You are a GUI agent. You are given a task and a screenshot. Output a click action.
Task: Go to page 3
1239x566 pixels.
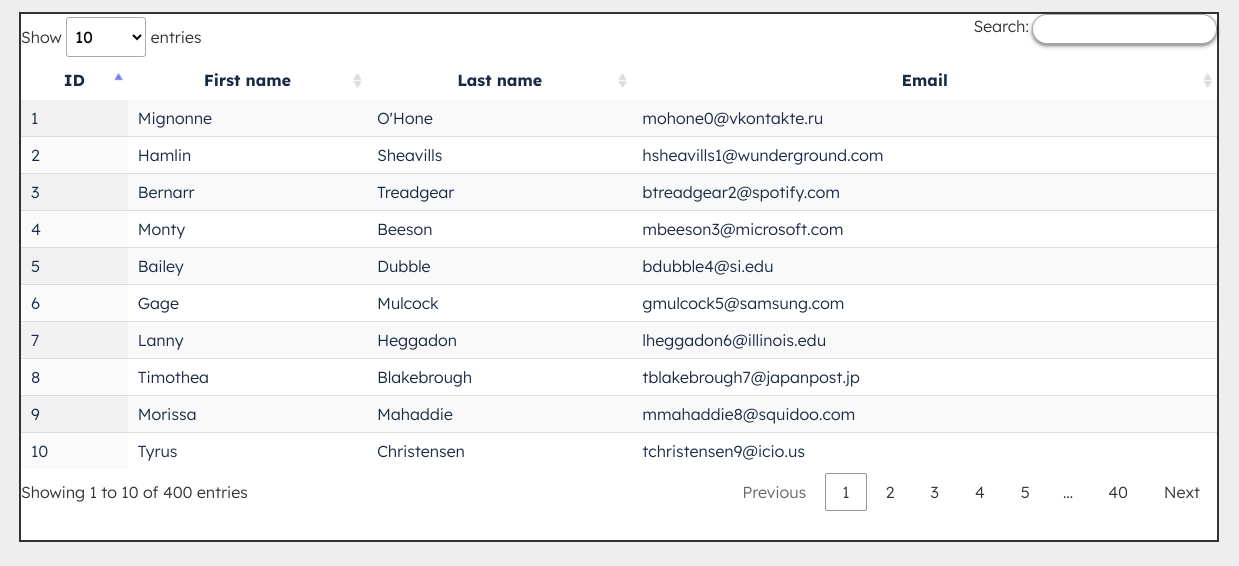[x=934, y=492]
